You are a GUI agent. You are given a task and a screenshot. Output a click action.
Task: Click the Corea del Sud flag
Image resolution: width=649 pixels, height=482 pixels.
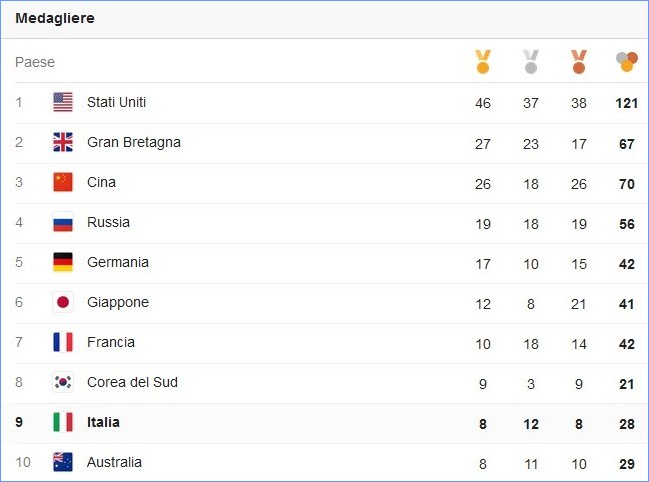[63, 382]
